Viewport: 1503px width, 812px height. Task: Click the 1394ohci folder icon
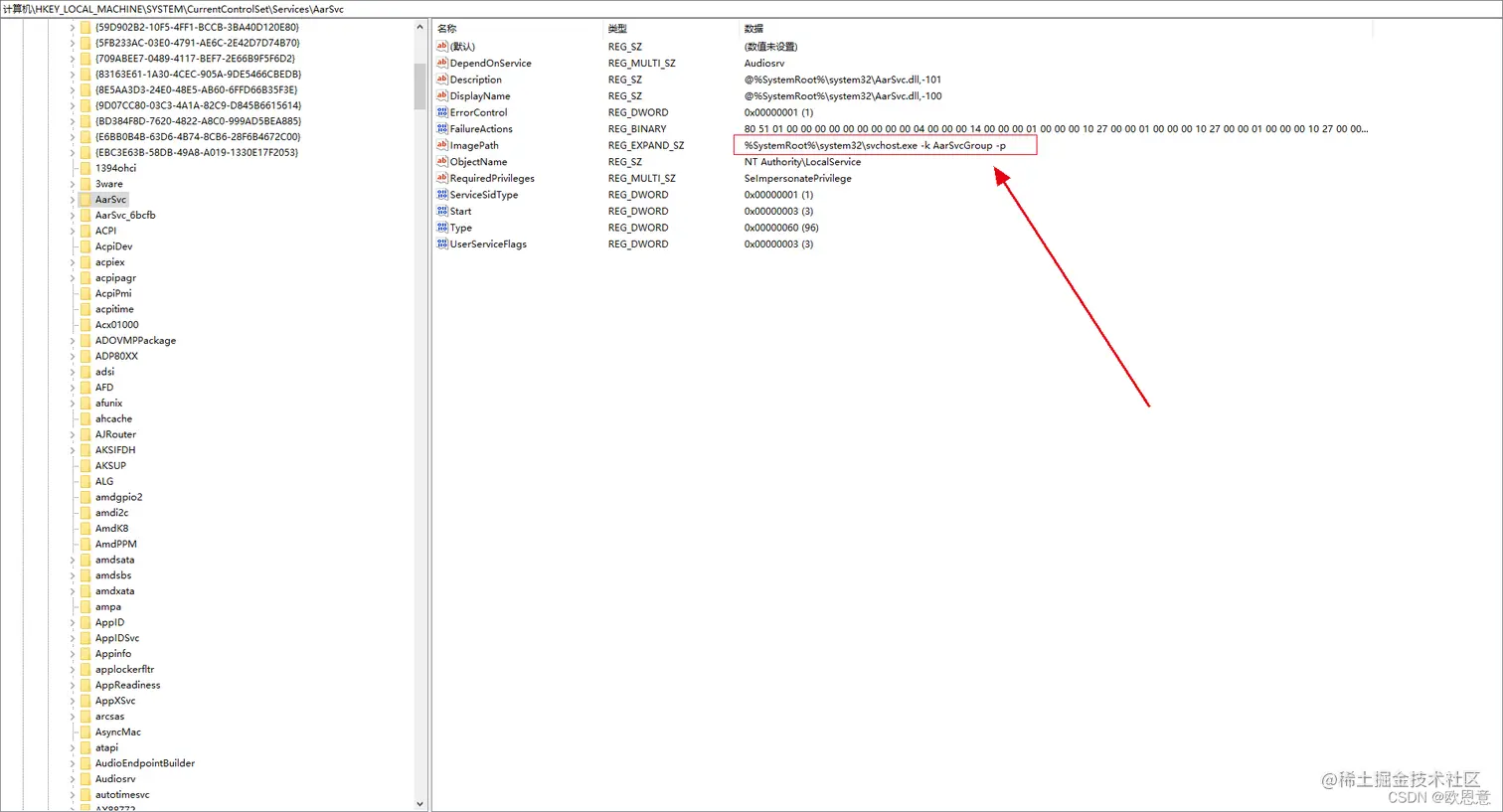[85, 168]
